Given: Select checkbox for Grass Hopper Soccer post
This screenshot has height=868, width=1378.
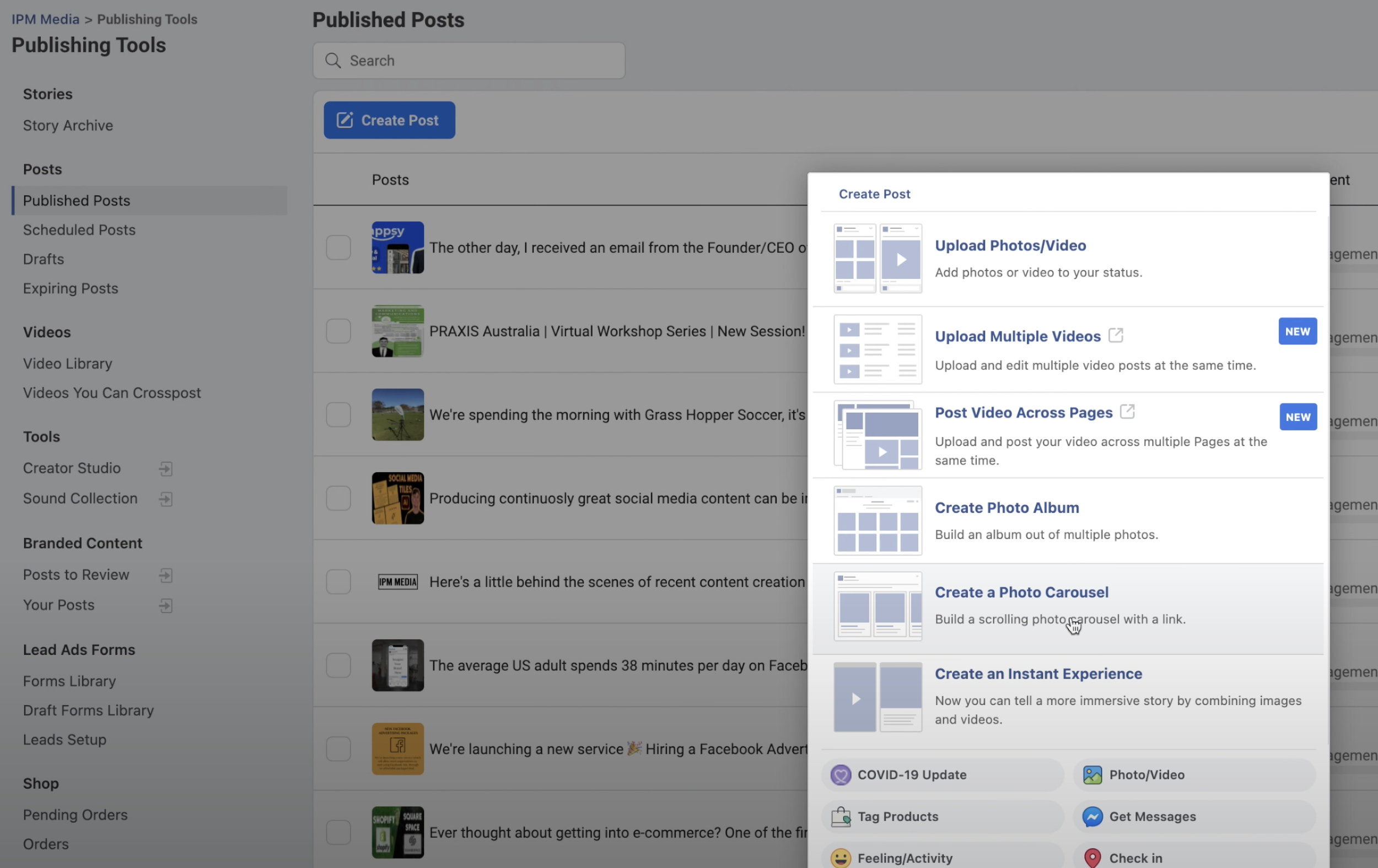Looking at the screenshot, I should click(x=338, y=415).
